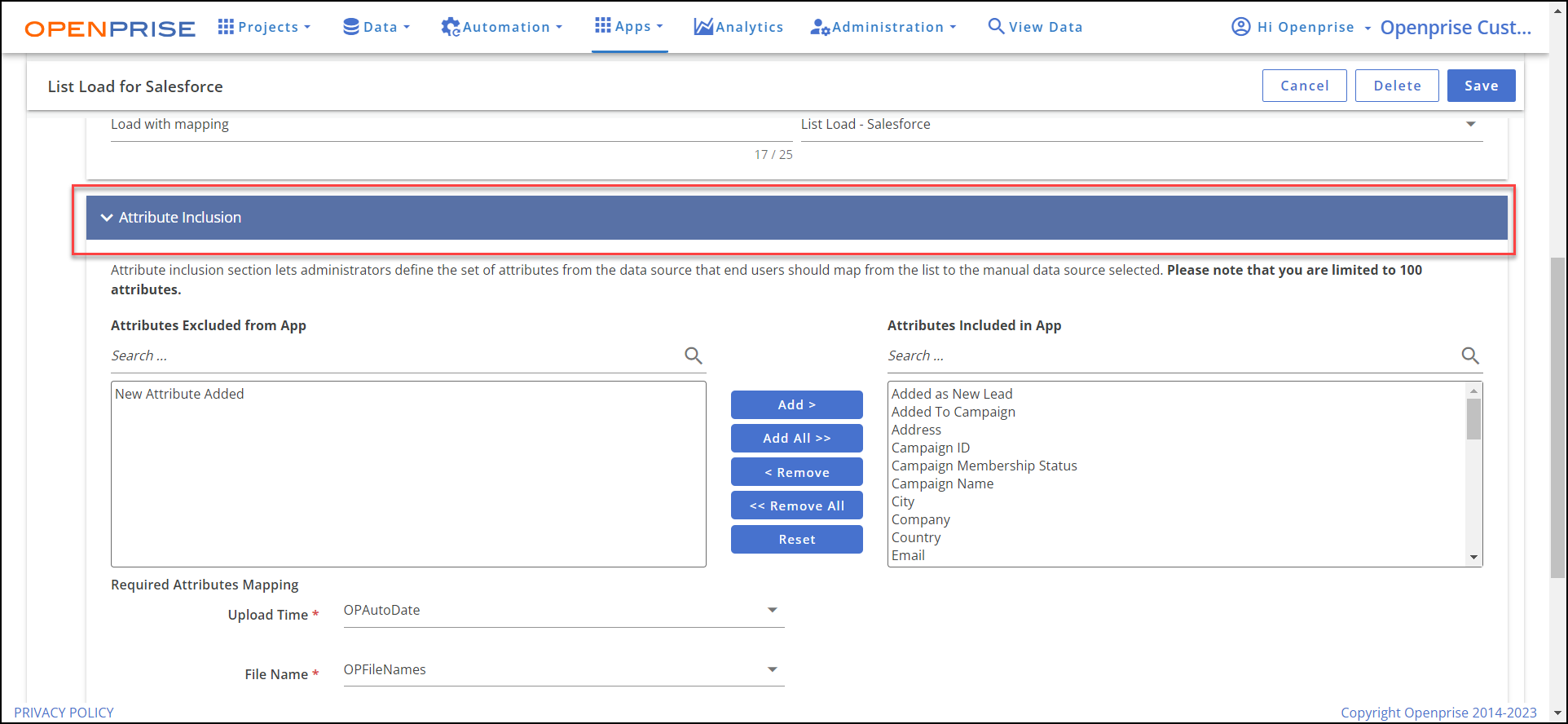Open the Administration menu
Screen dimensions: 1568x724
(x=883, y=27)
